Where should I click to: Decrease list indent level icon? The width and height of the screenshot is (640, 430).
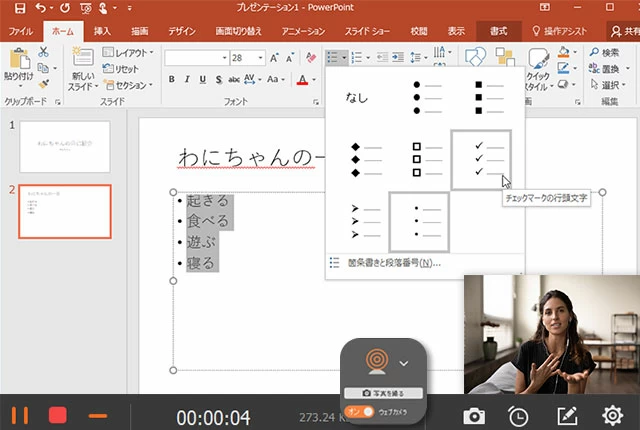(x=382, y=58)
